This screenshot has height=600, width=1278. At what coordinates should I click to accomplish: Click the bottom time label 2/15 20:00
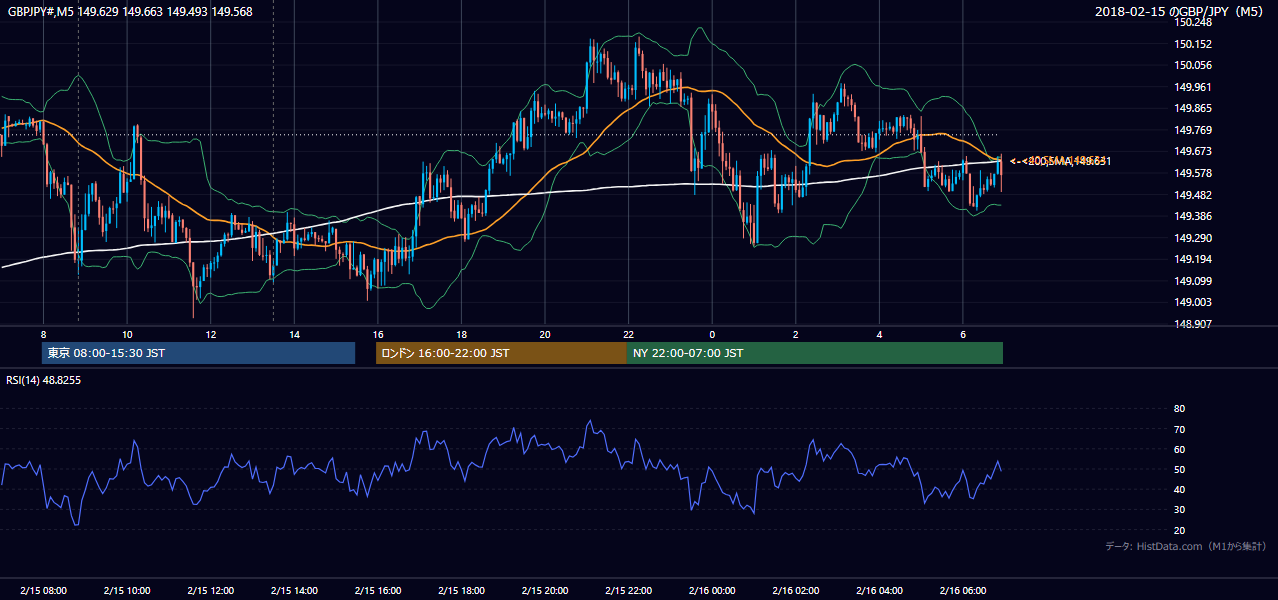pos(545,591)
